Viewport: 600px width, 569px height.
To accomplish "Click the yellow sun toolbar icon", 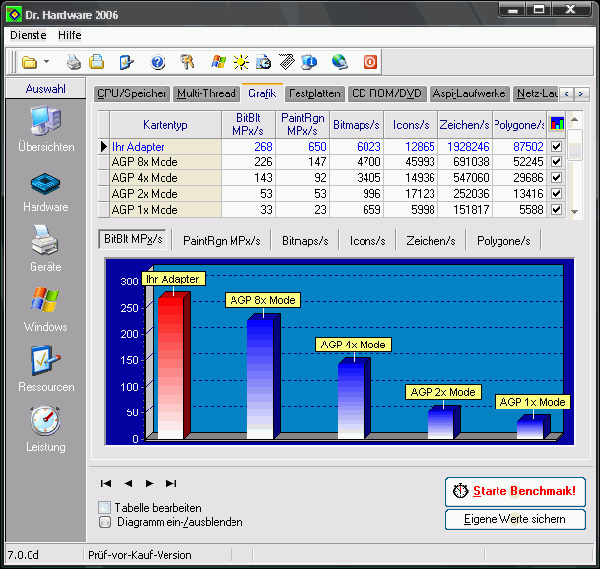I will pos(241,62).
